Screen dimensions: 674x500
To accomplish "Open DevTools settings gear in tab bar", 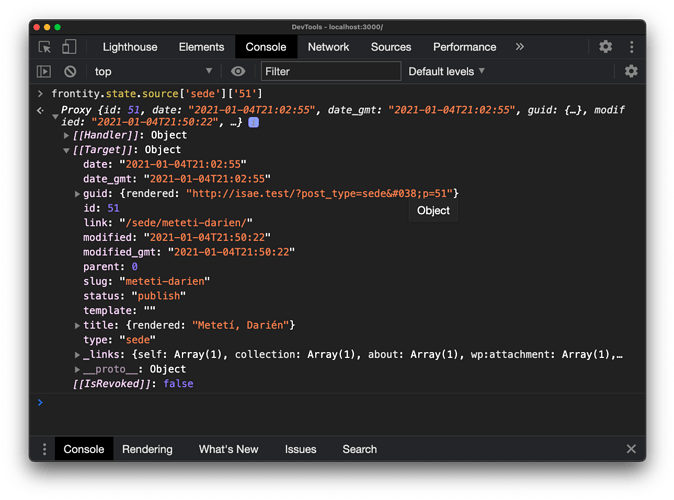I will pyautogui.click(x=605, y=47).
